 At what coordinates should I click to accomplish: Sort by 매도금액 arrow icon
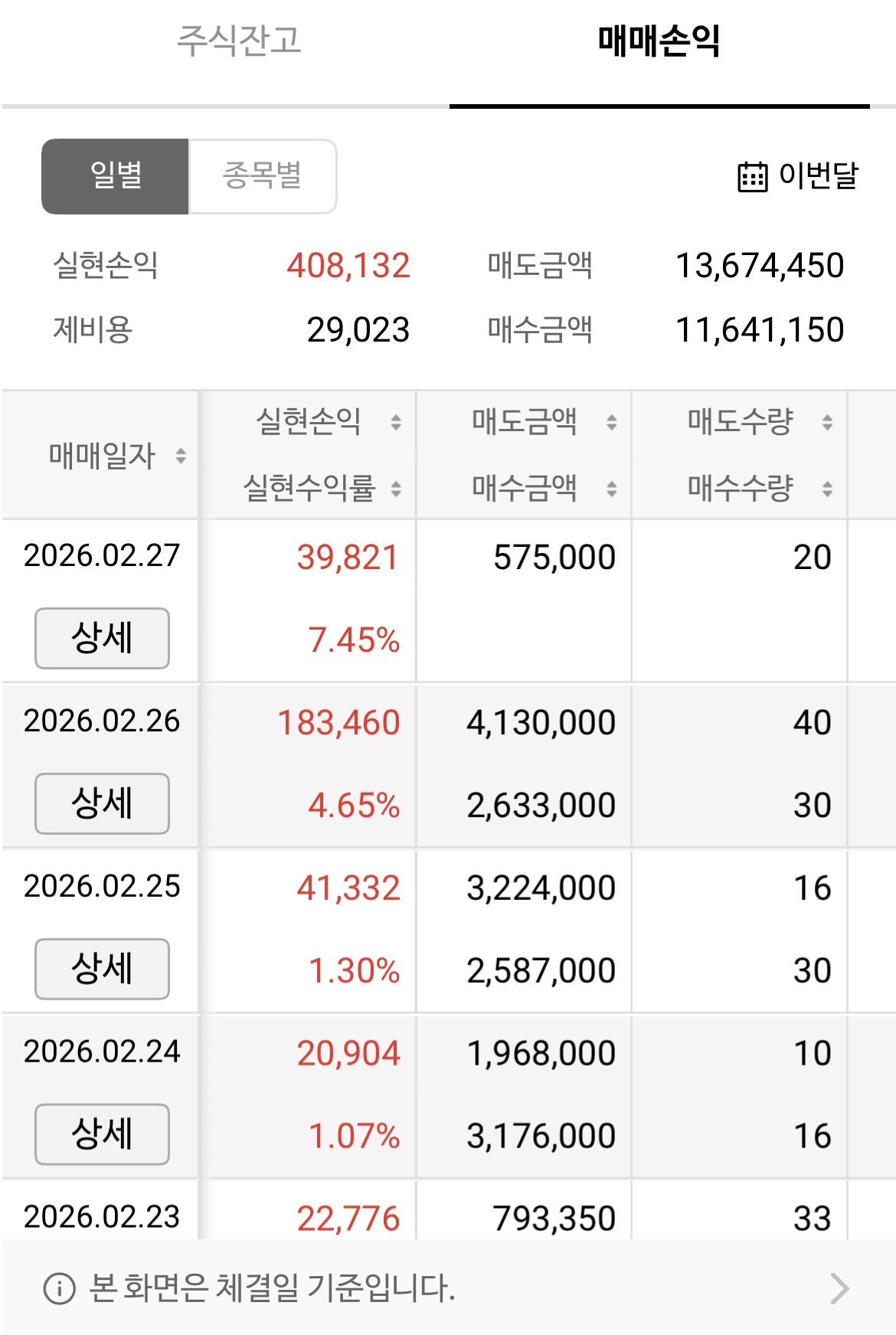tap(612, 422)
